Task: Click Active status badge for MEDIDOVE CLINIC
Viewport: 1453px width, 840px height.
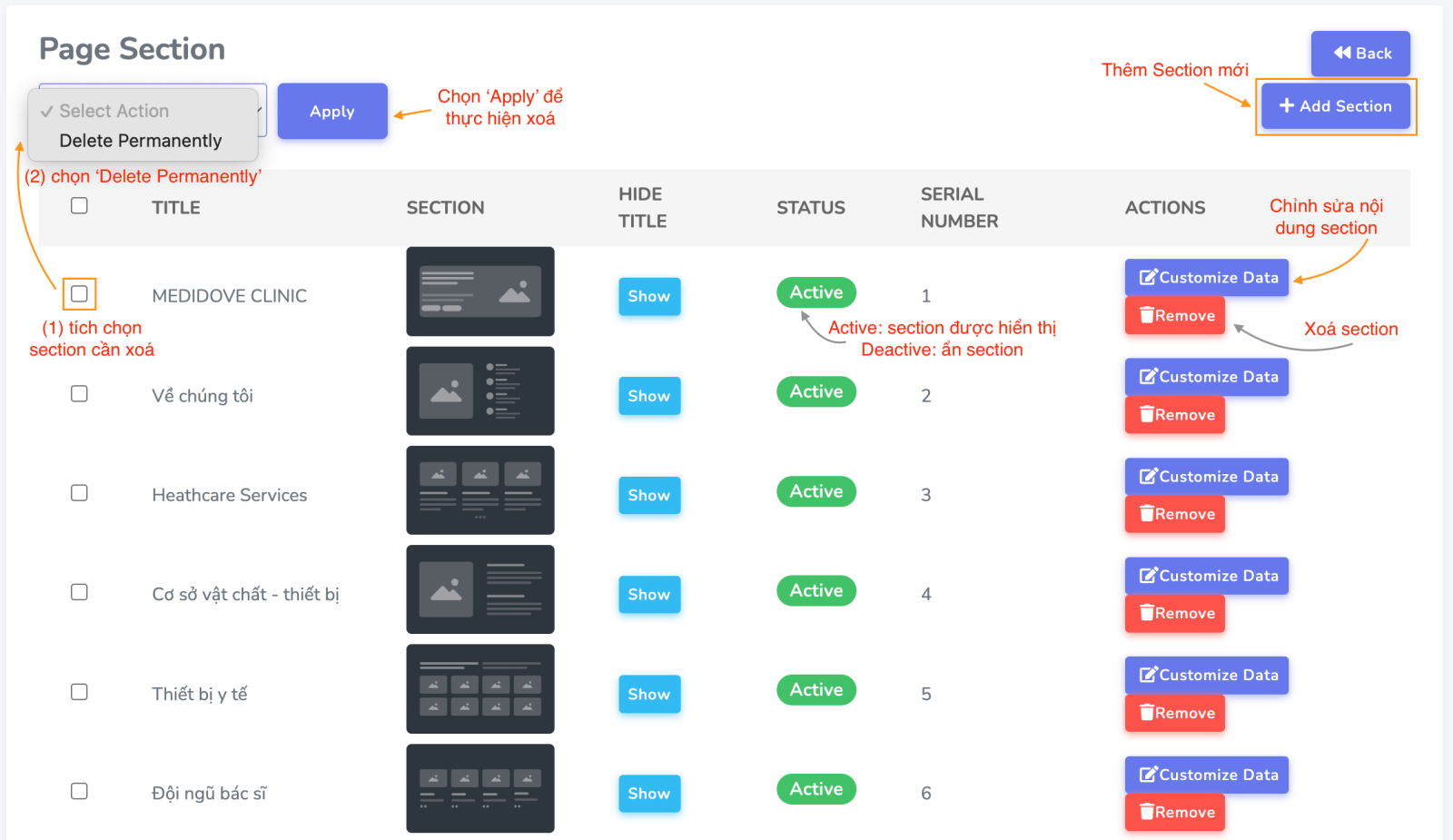Action: click(816, 292)
